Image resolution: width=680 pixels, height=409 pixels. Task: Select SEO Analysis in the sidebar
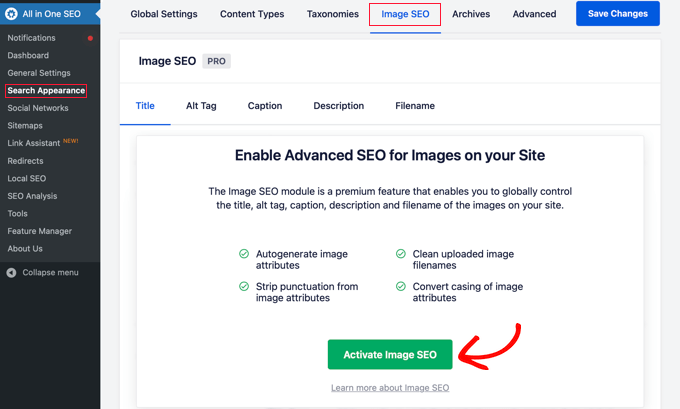click(32, 196)
